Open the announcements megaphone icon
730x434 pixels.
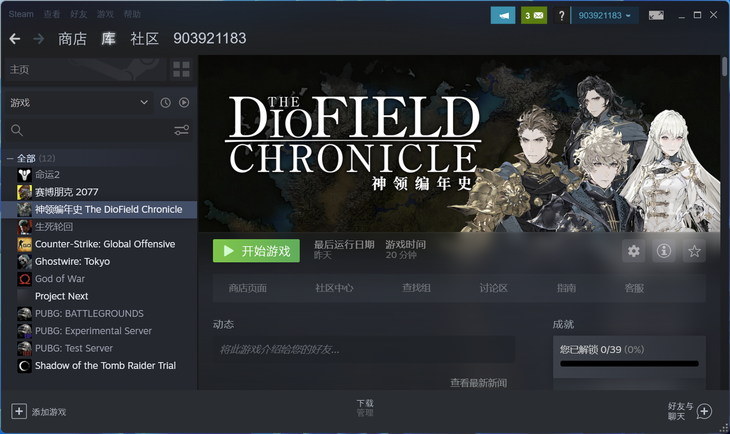[503, 15]
